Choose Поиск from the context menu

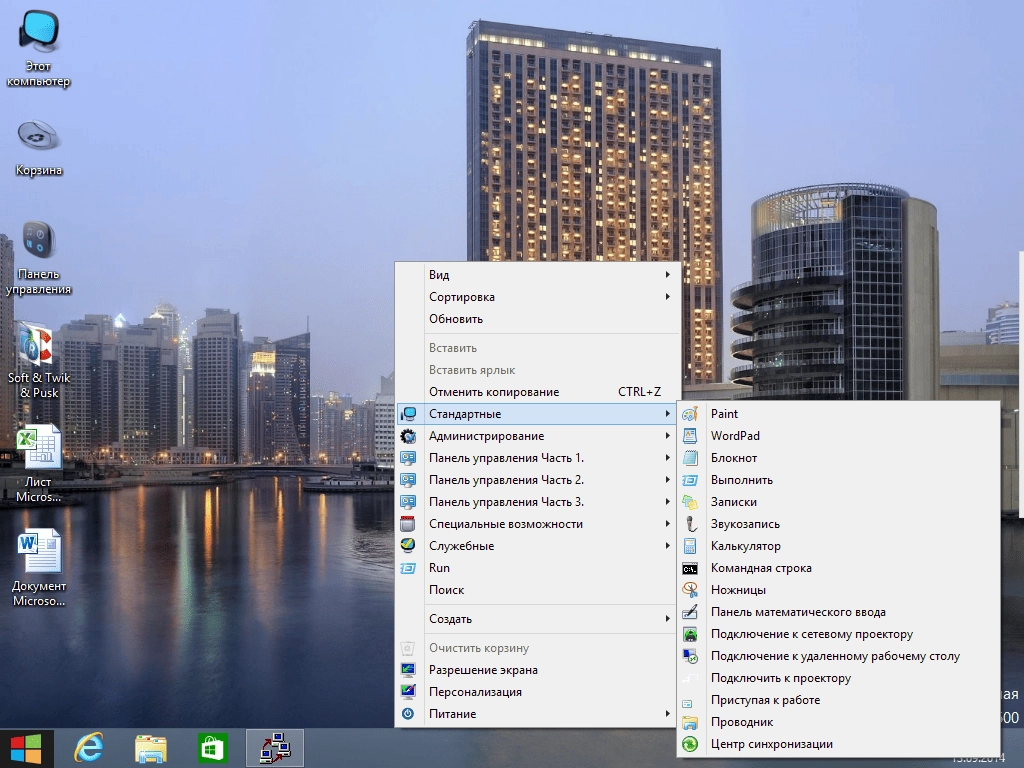537,590
